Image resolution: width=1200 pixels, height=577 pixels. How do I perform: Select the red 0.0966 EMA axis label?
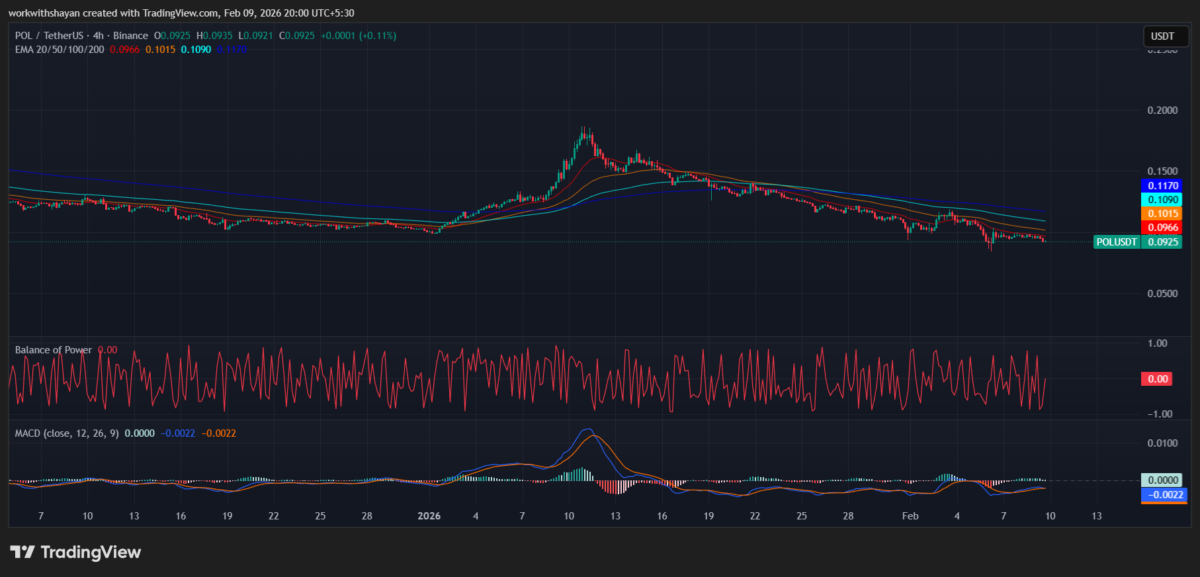[1162, 228]
